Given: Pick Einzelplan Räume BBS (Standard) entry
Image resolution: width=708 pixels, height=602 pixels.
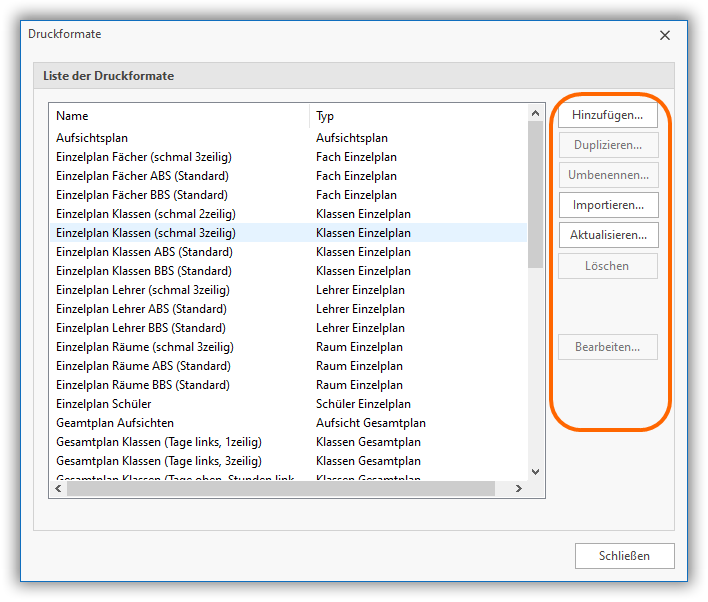Looking at the screenshot, I should click(143, 385).
